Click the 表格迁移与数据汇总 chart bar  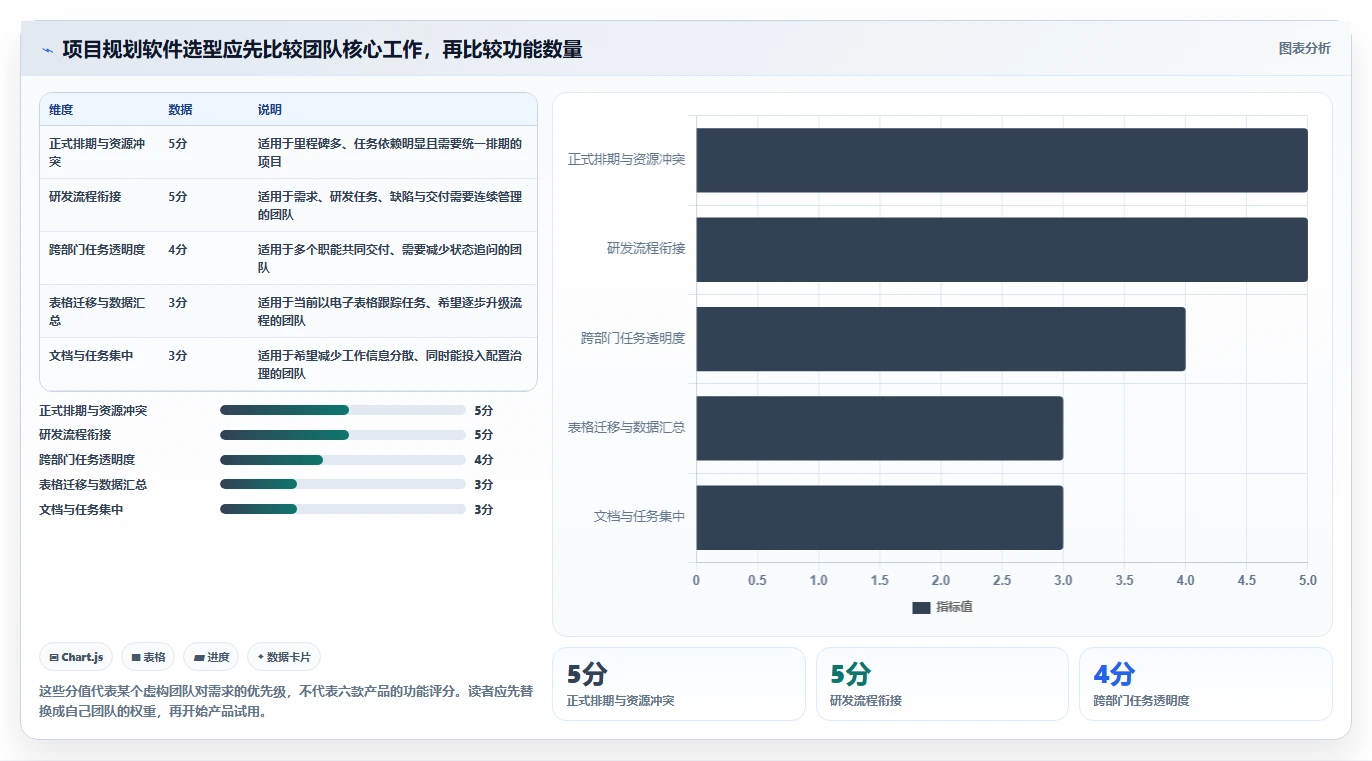880,428
